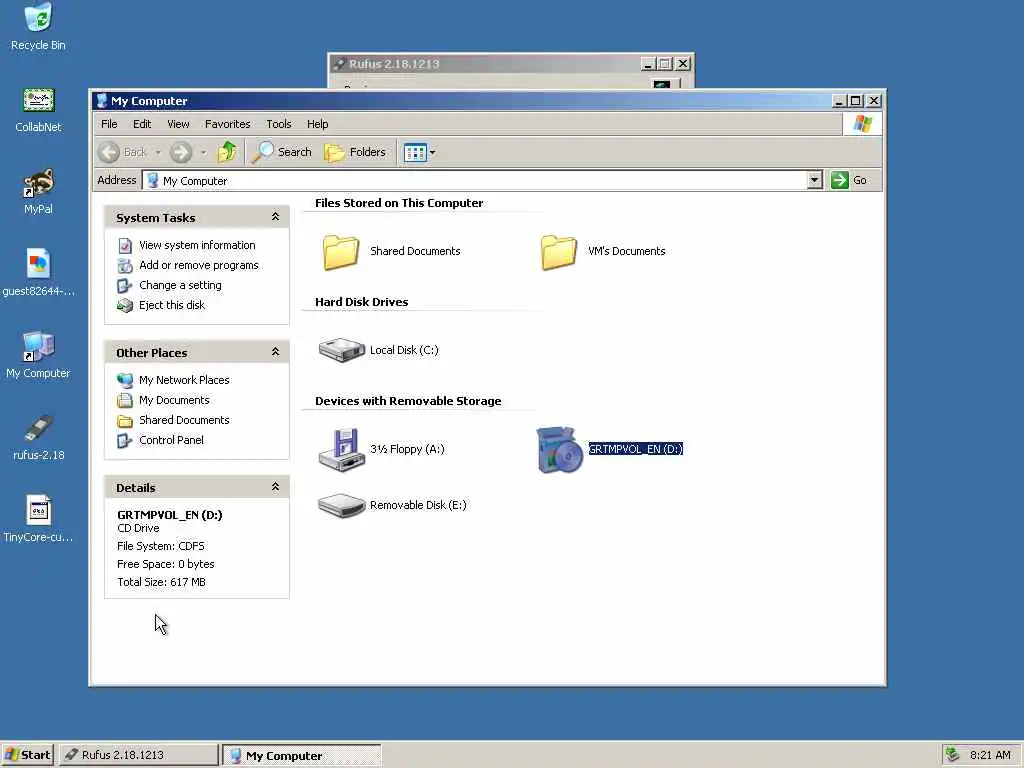The image size is (1024, 768).
Task: Select the TinyCore-cu... desktop file
Action: [x=38, y=520]
